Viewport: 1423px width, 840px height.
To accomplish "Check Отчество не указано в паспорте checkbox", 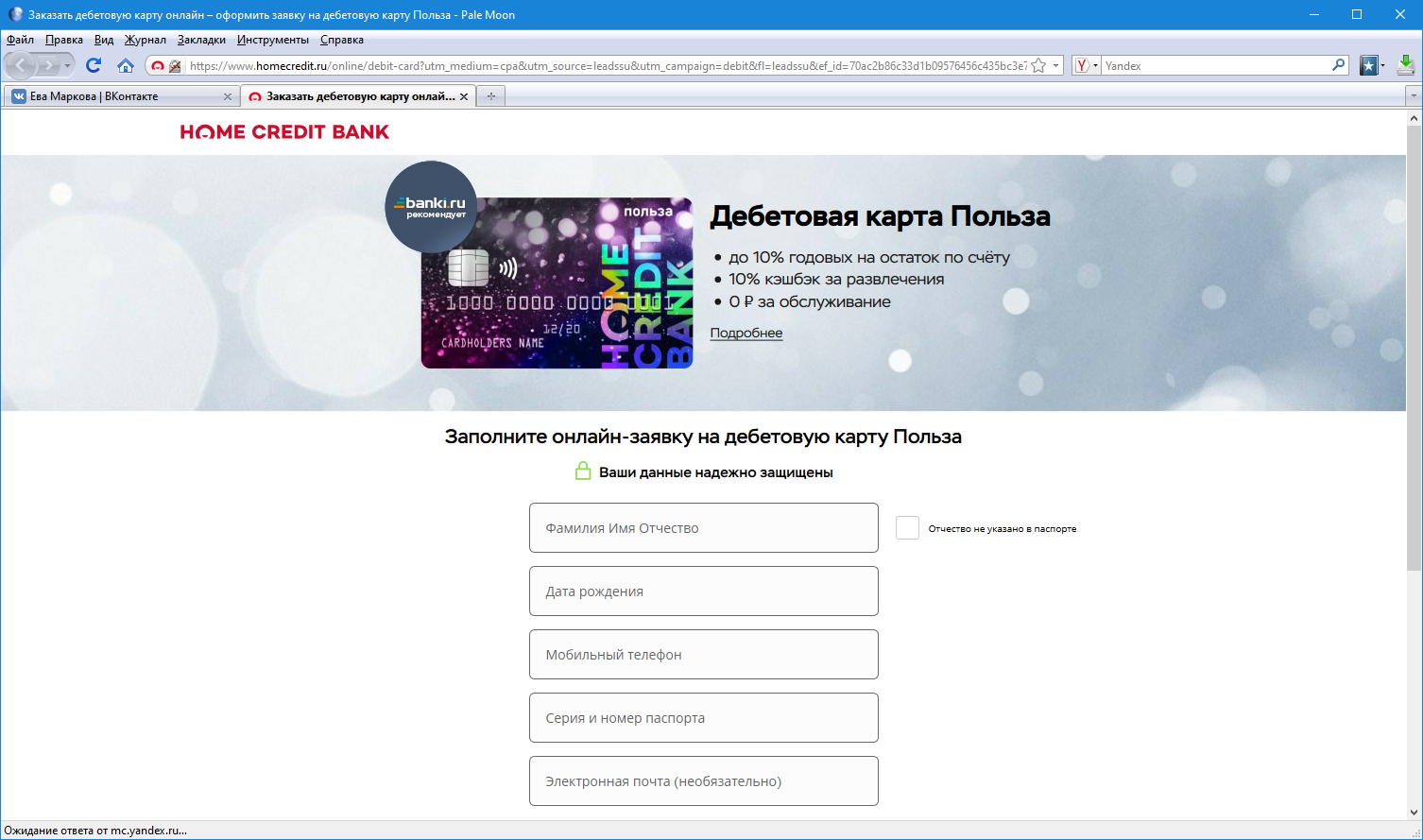I will click(907, 527).
